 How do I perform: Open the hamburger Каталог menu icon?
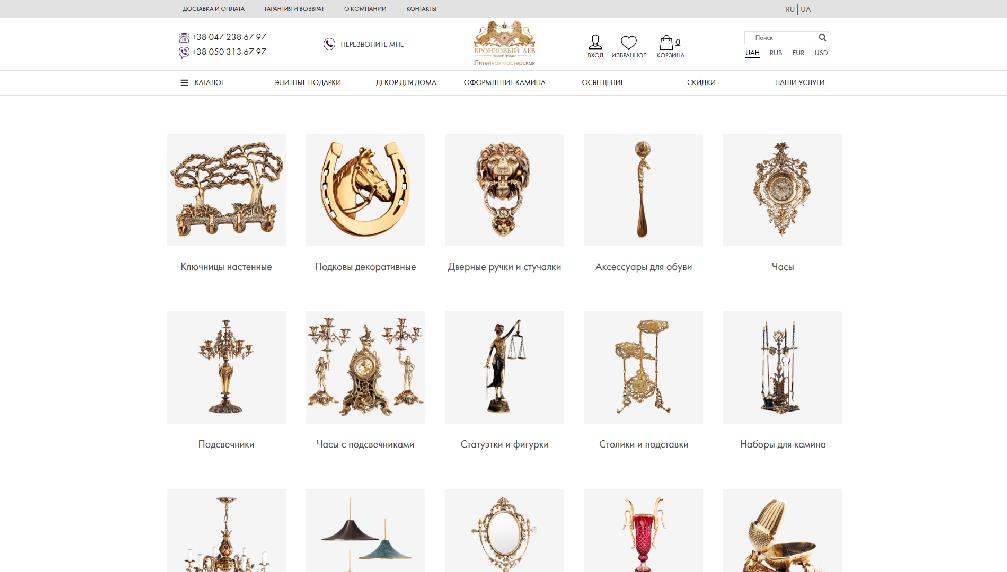tap(184, 83)
